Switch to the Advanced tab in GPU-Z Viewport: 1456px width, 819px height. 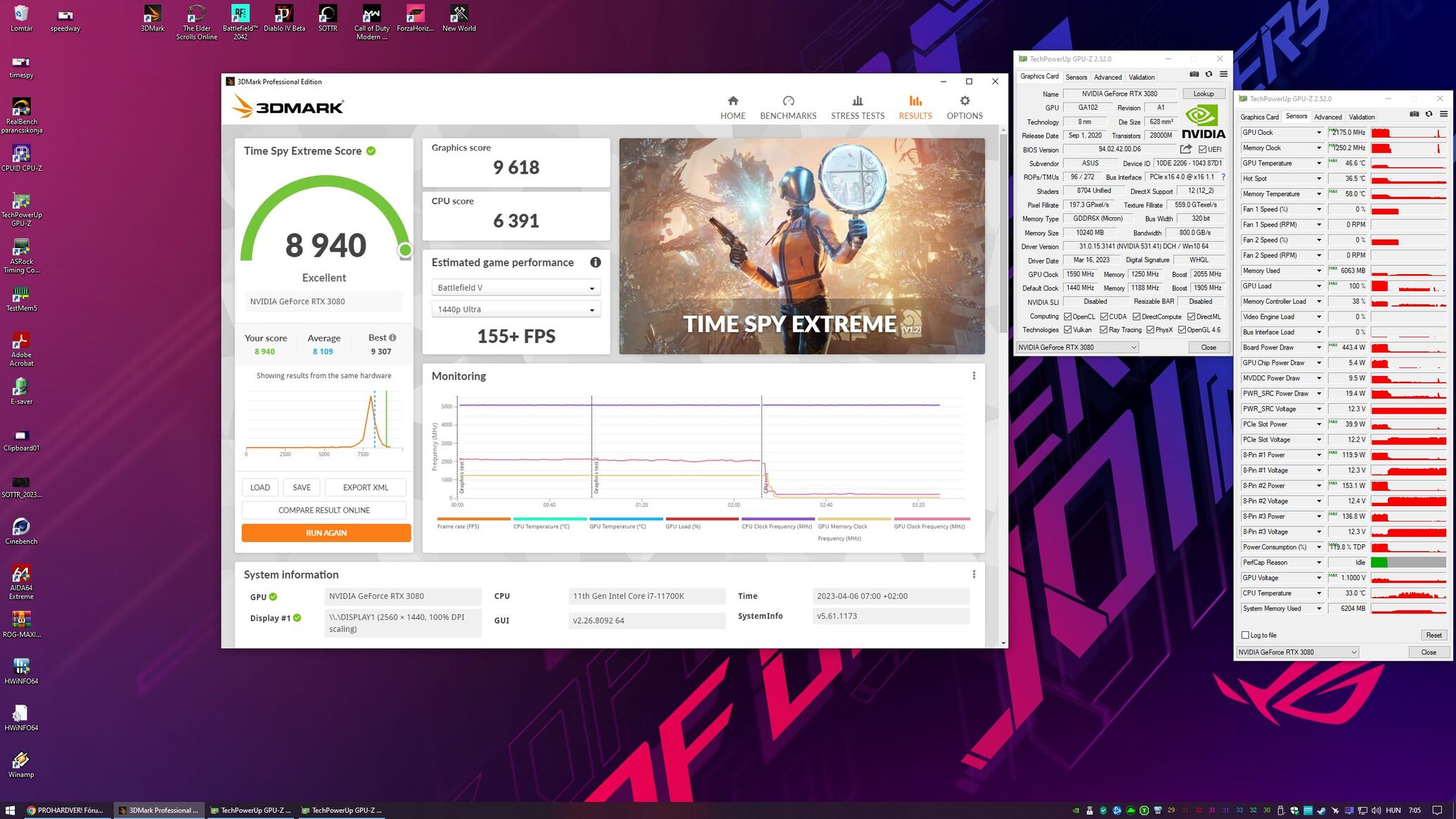pyautogui.click(x=1107, y=77)
